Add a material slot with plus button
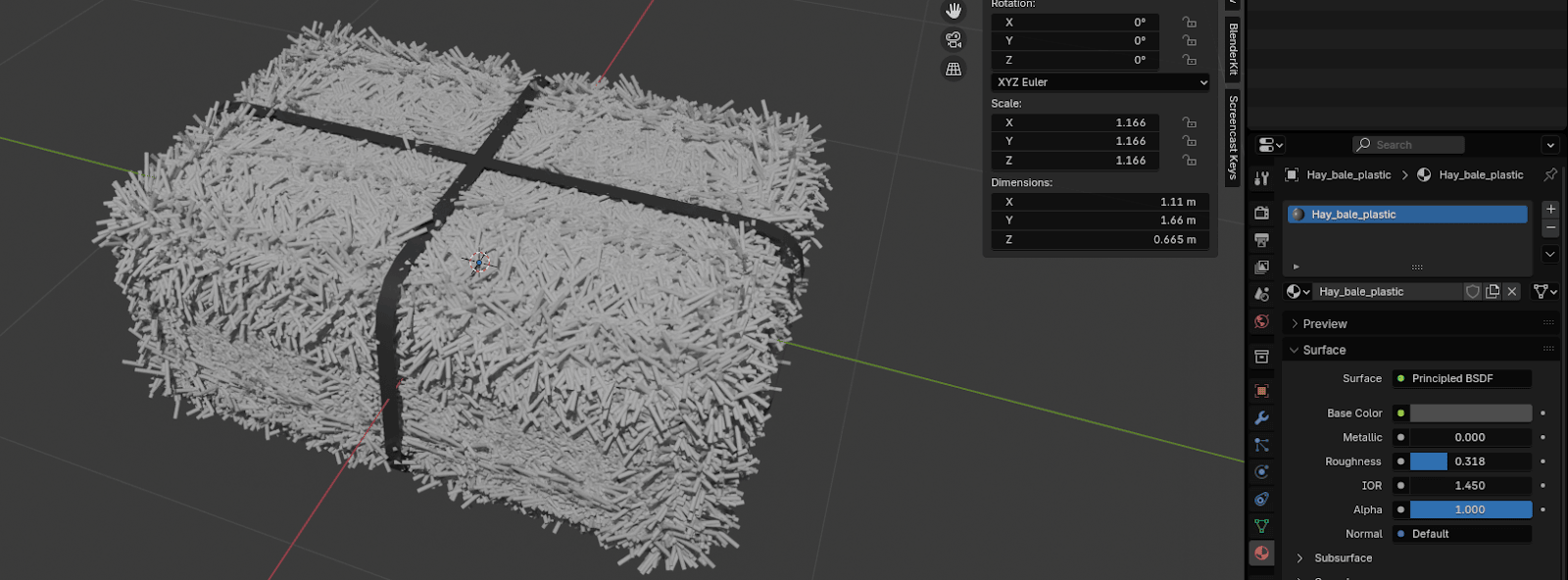The width and height of the screenshot is (1568, 580). (1550, 210)
